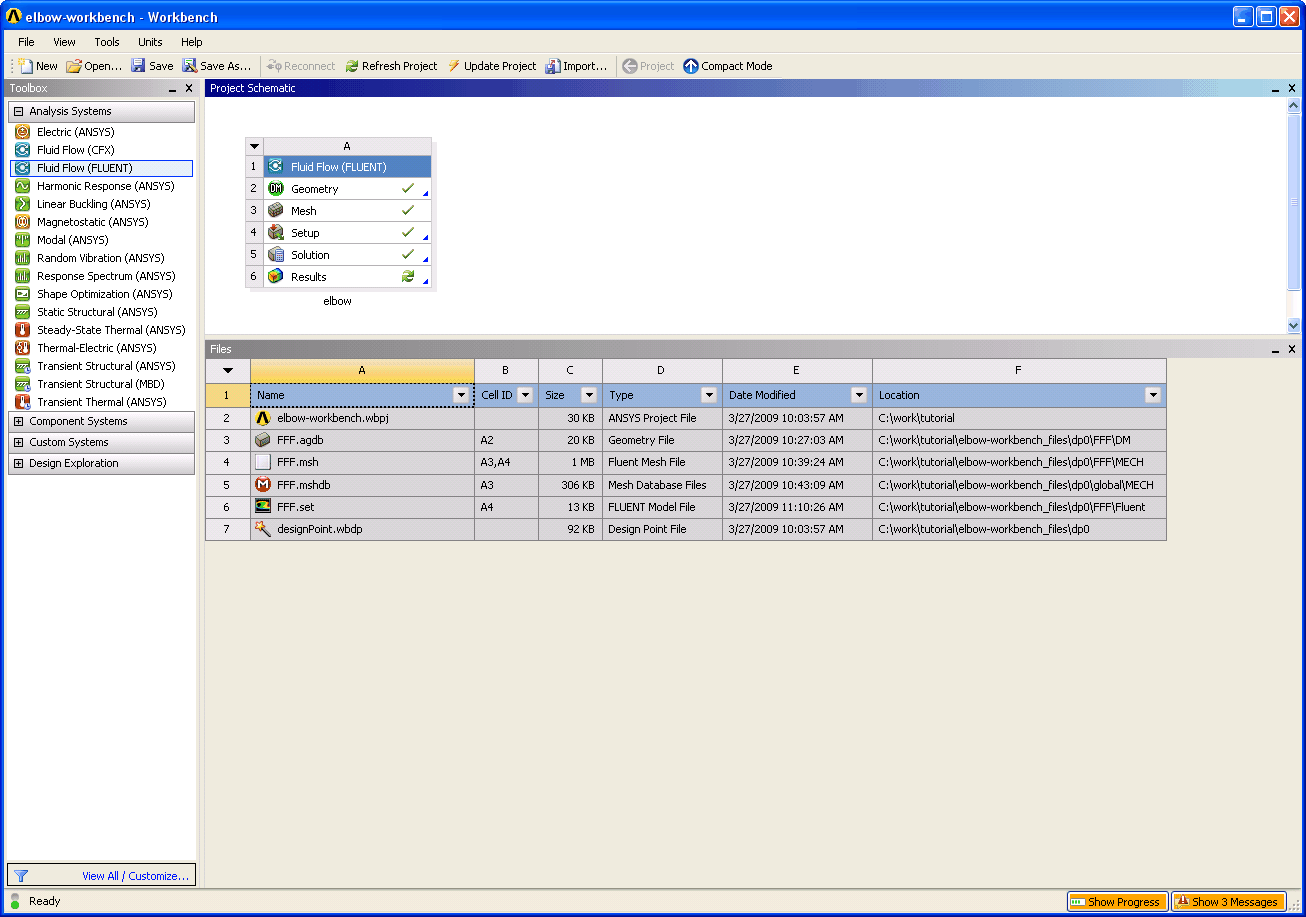Open the Tools menu
Screen dimensions: 1306x917
(x=107, y=42)
